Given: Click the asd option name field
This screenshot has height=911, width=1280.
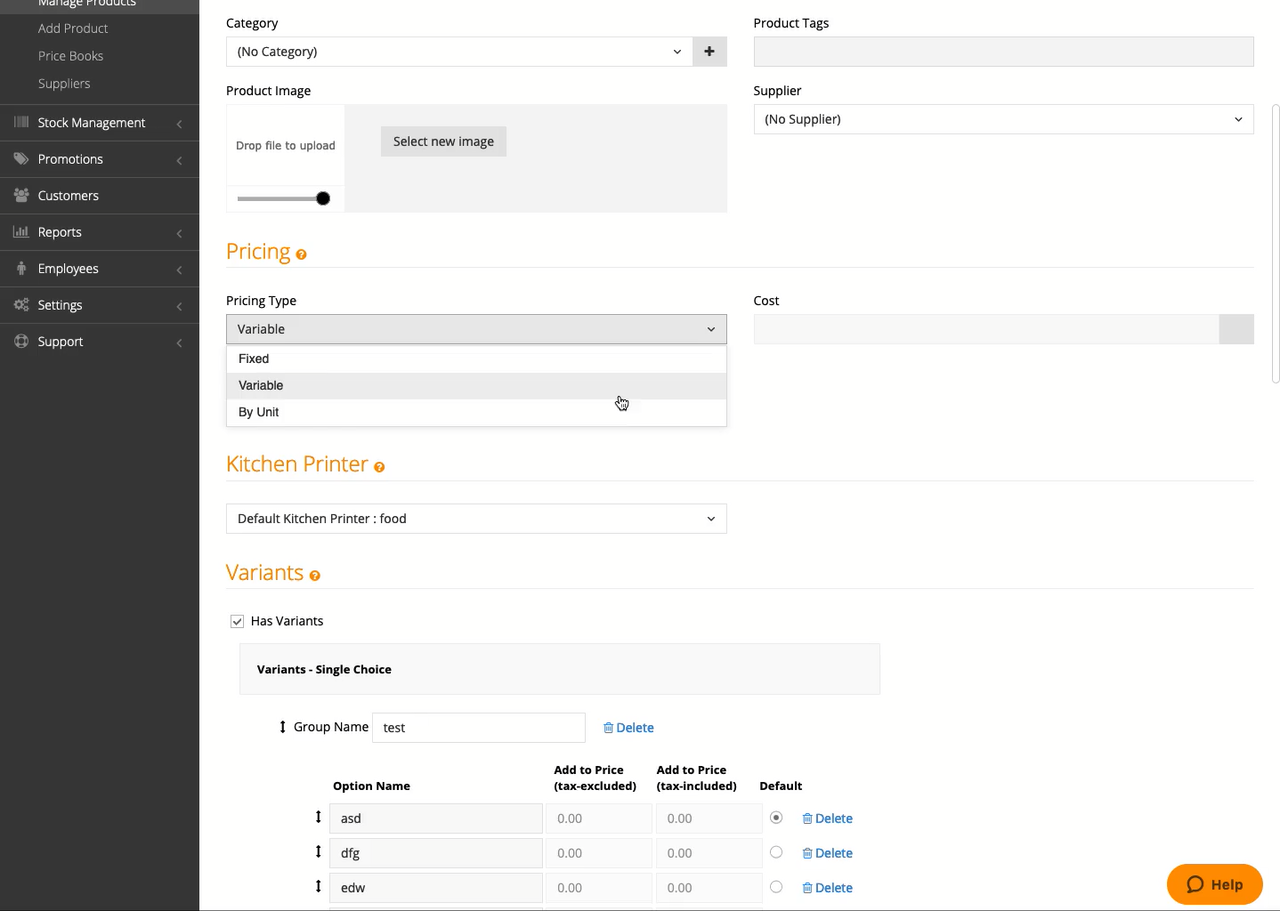Looking at the screenshot, I should (x=436, y=818).
